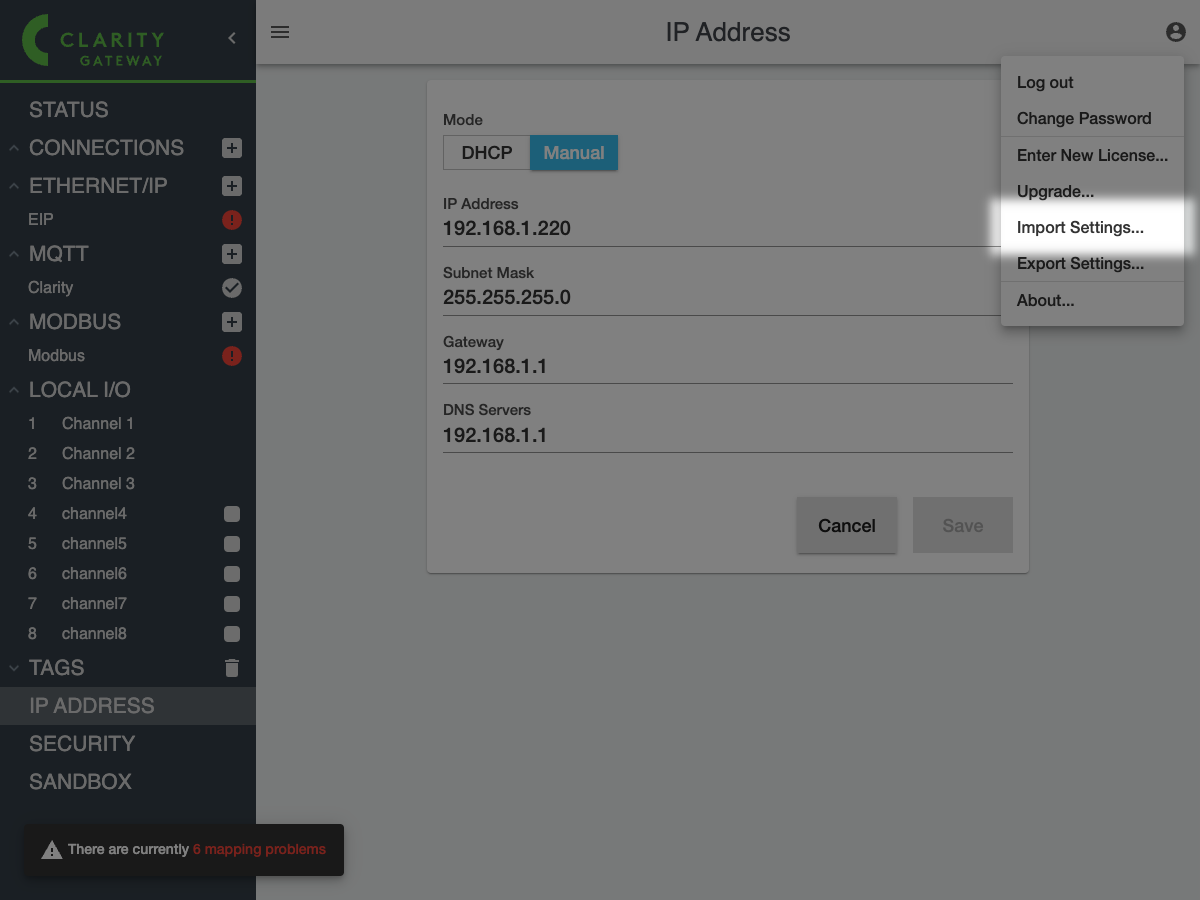The width and height of the screenshot is (1200, 900).
Task: Expand the TAGS section chevron
Action: pyautogui.click(x=14, y=668)
